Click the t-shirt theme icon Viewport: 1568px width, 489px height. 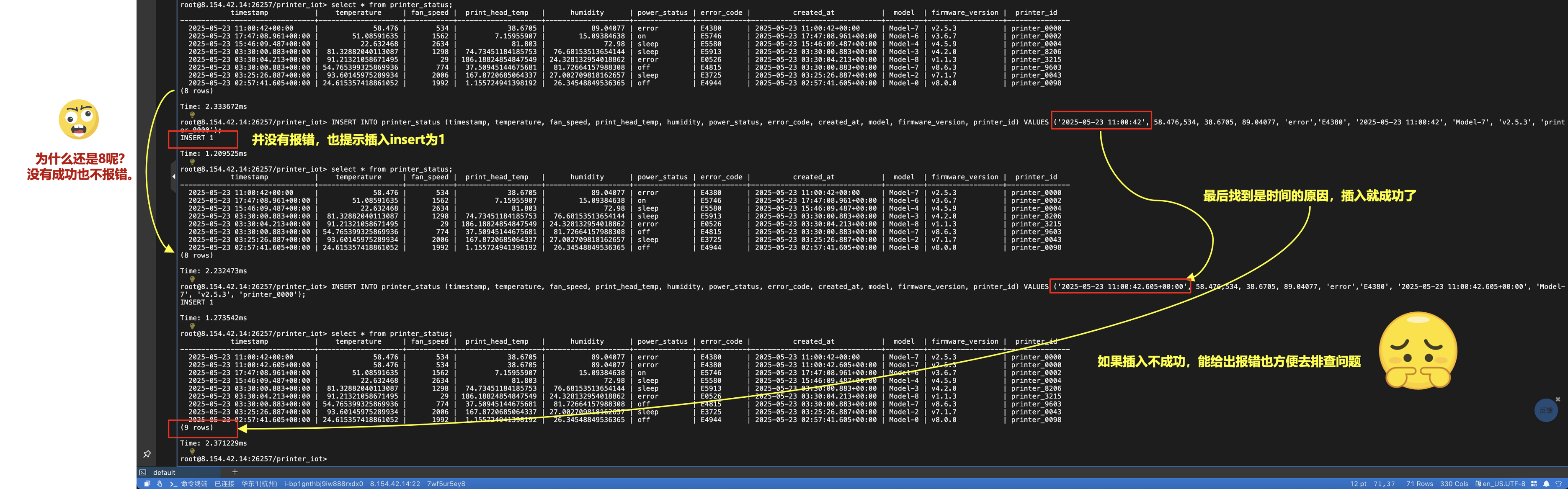point(1559,484)
